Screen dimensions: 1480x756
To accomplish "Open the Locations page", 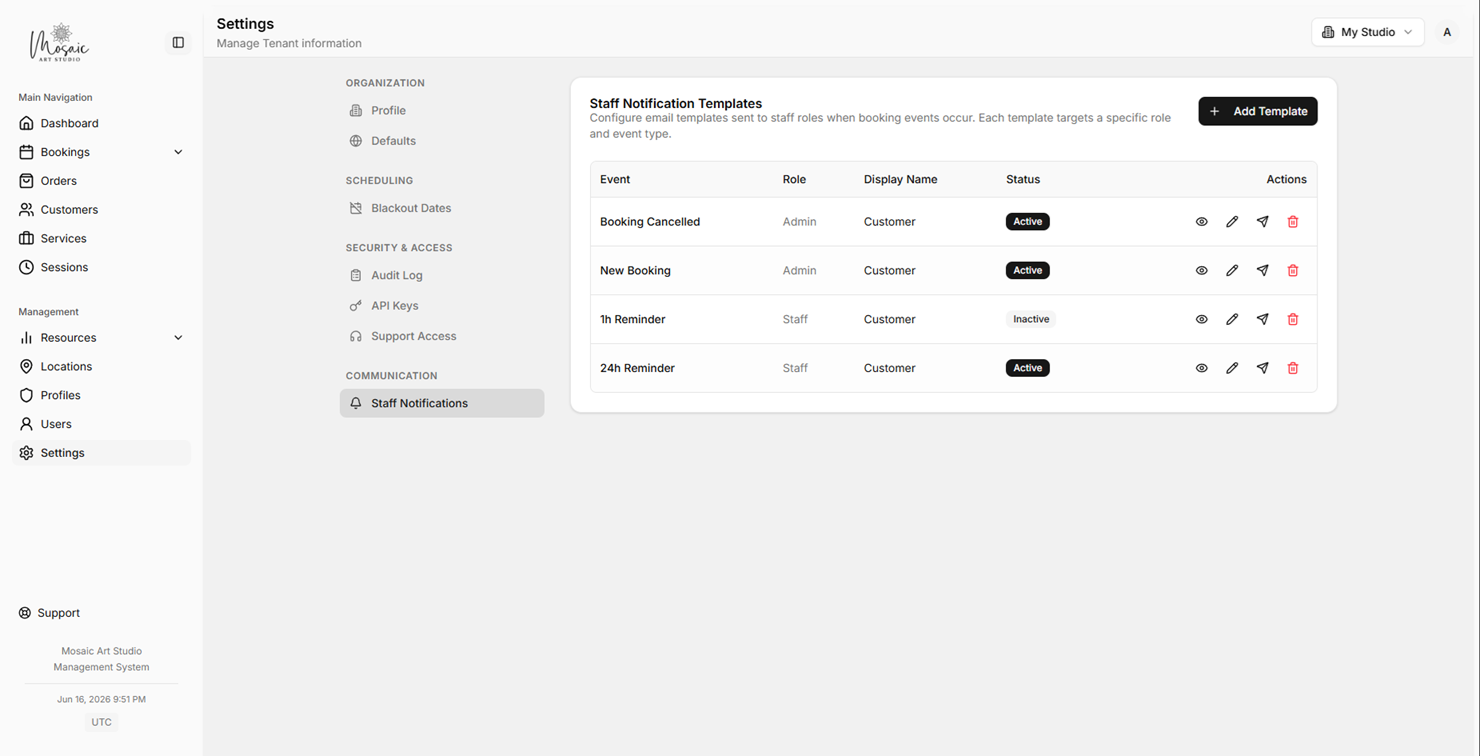I will (101, 368).
